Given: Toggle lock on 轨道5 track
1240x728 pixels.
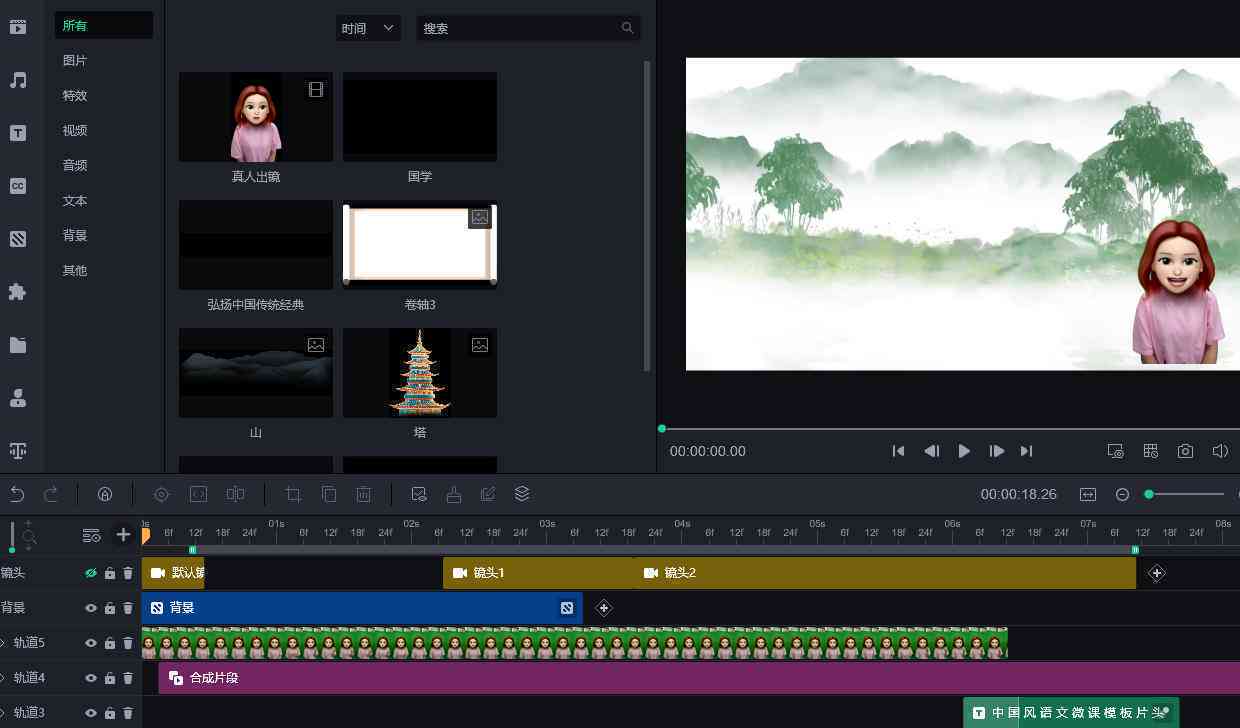Looking at the screenshot, I should [110, 643].
